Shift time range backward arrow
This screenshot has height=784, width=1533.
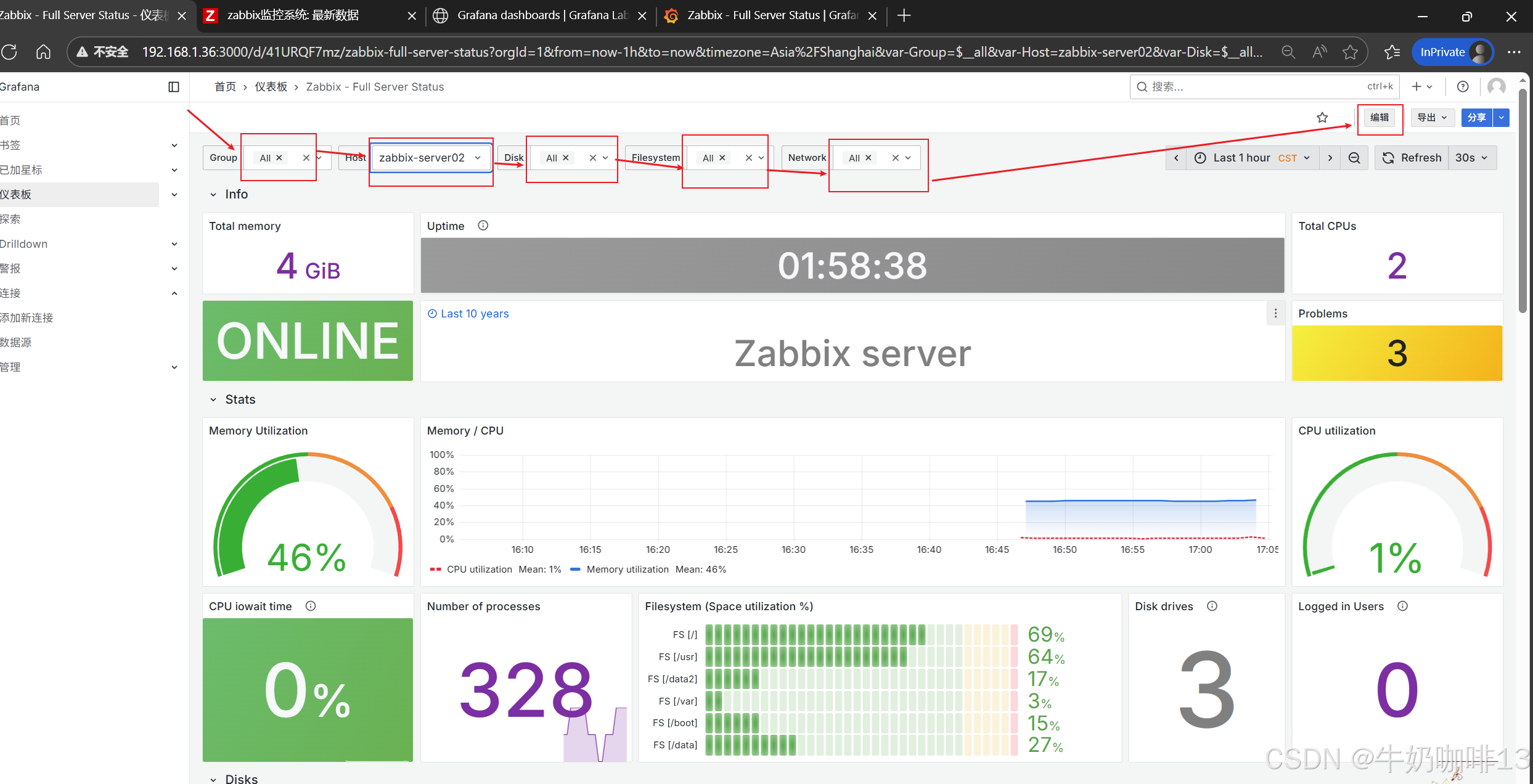(x=1176, y=158)
